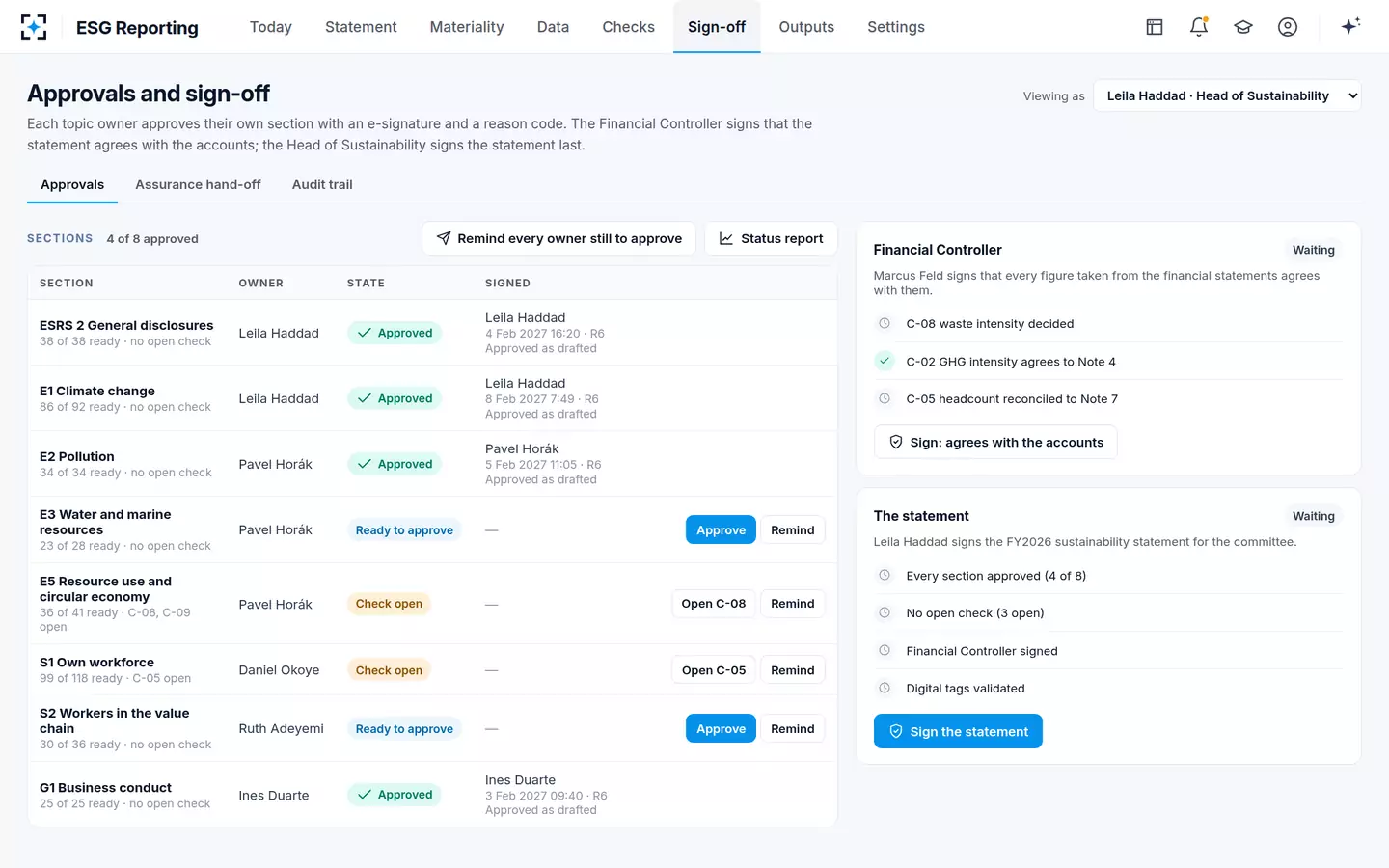Click Check open badge in S1 row

click(x=389, y=670)
